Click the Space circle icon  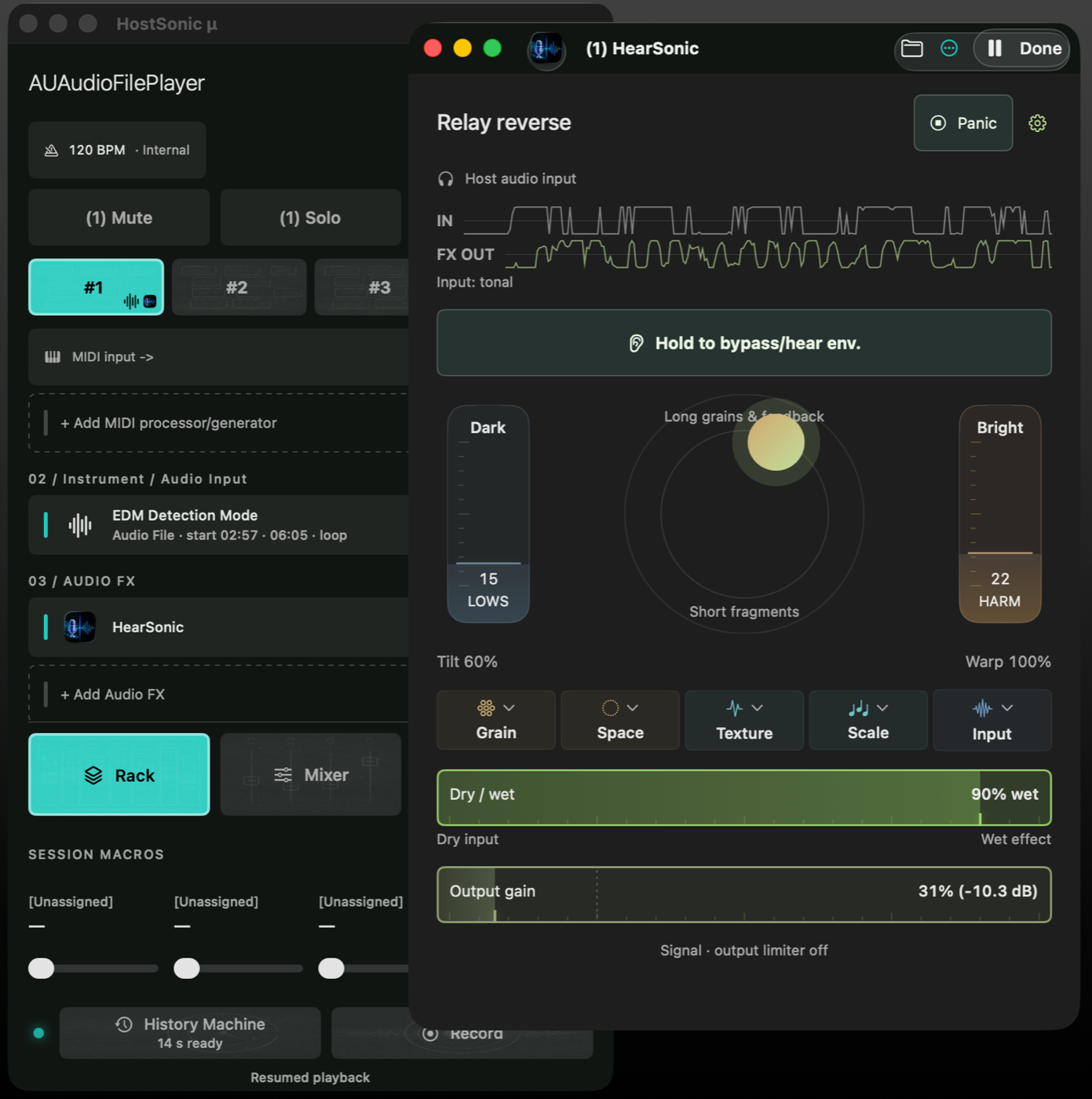(610, 708)
